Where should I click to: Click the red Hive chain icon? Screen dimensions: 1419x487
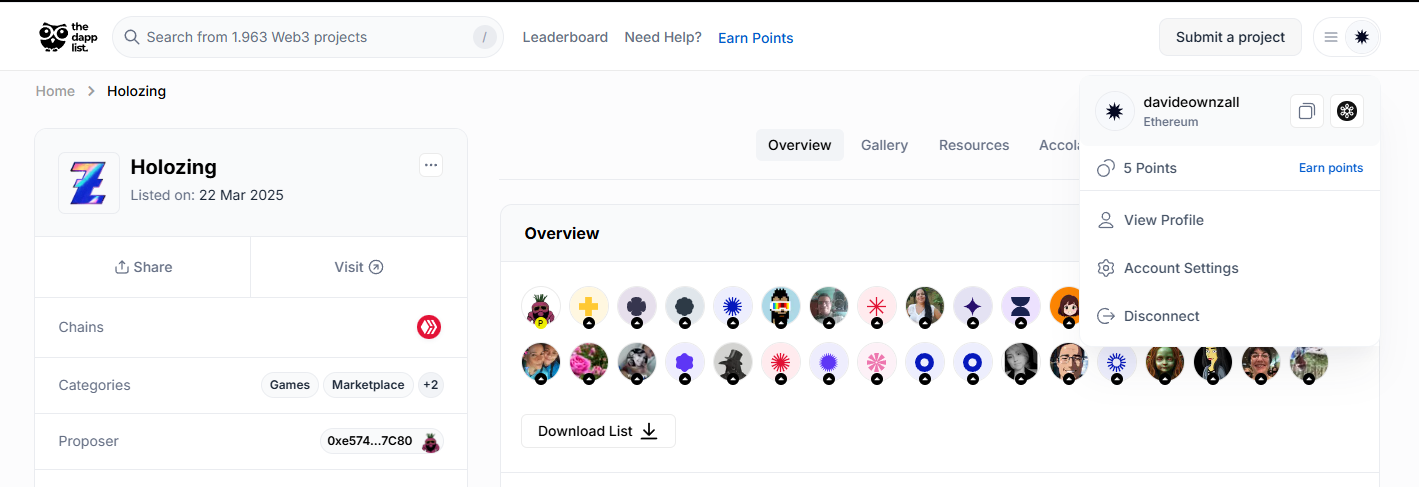pos(429,327)
